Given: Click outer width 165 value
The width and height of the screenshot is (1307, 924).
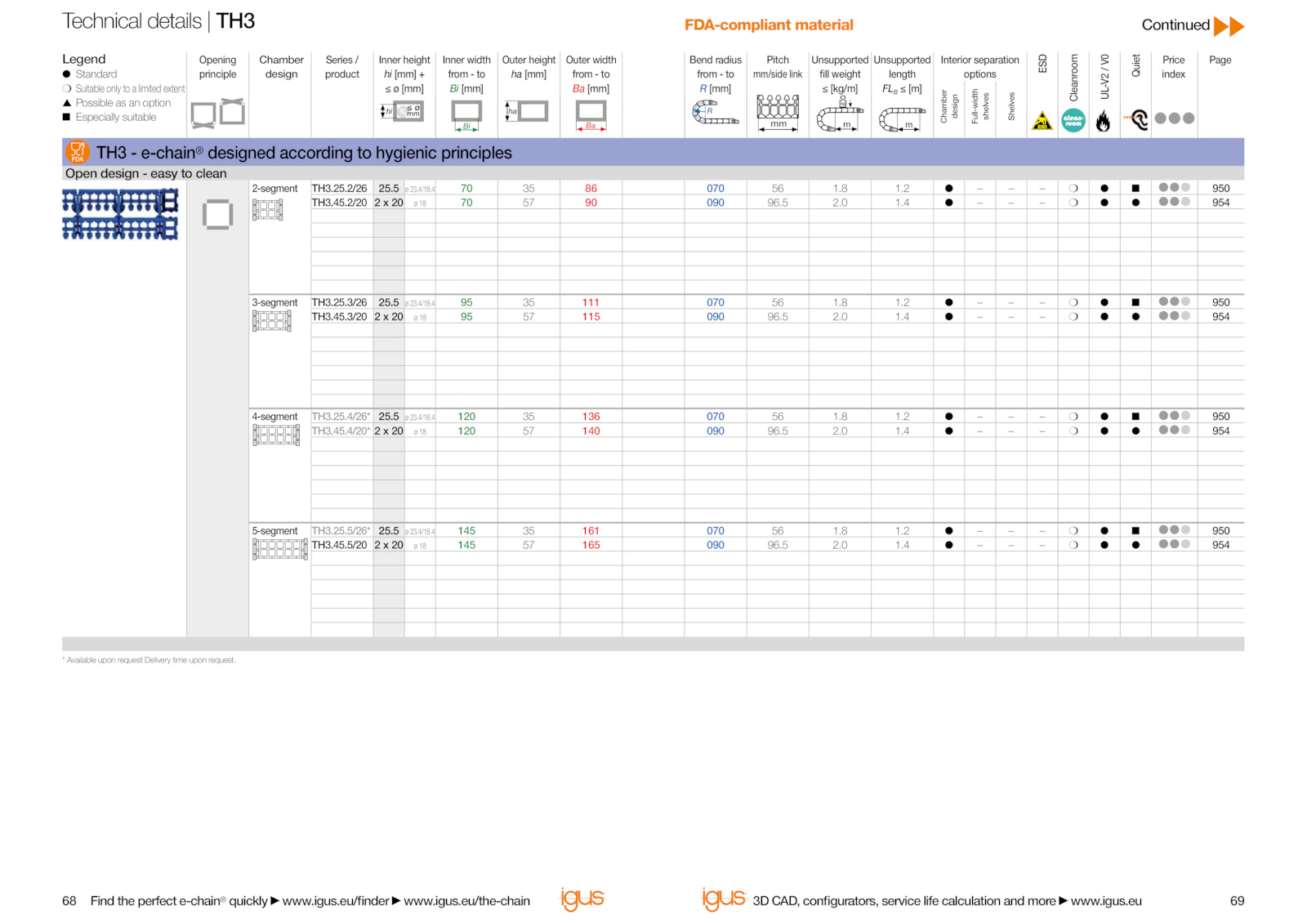Looking at the screenshot, I should click(x=591, y=545).
